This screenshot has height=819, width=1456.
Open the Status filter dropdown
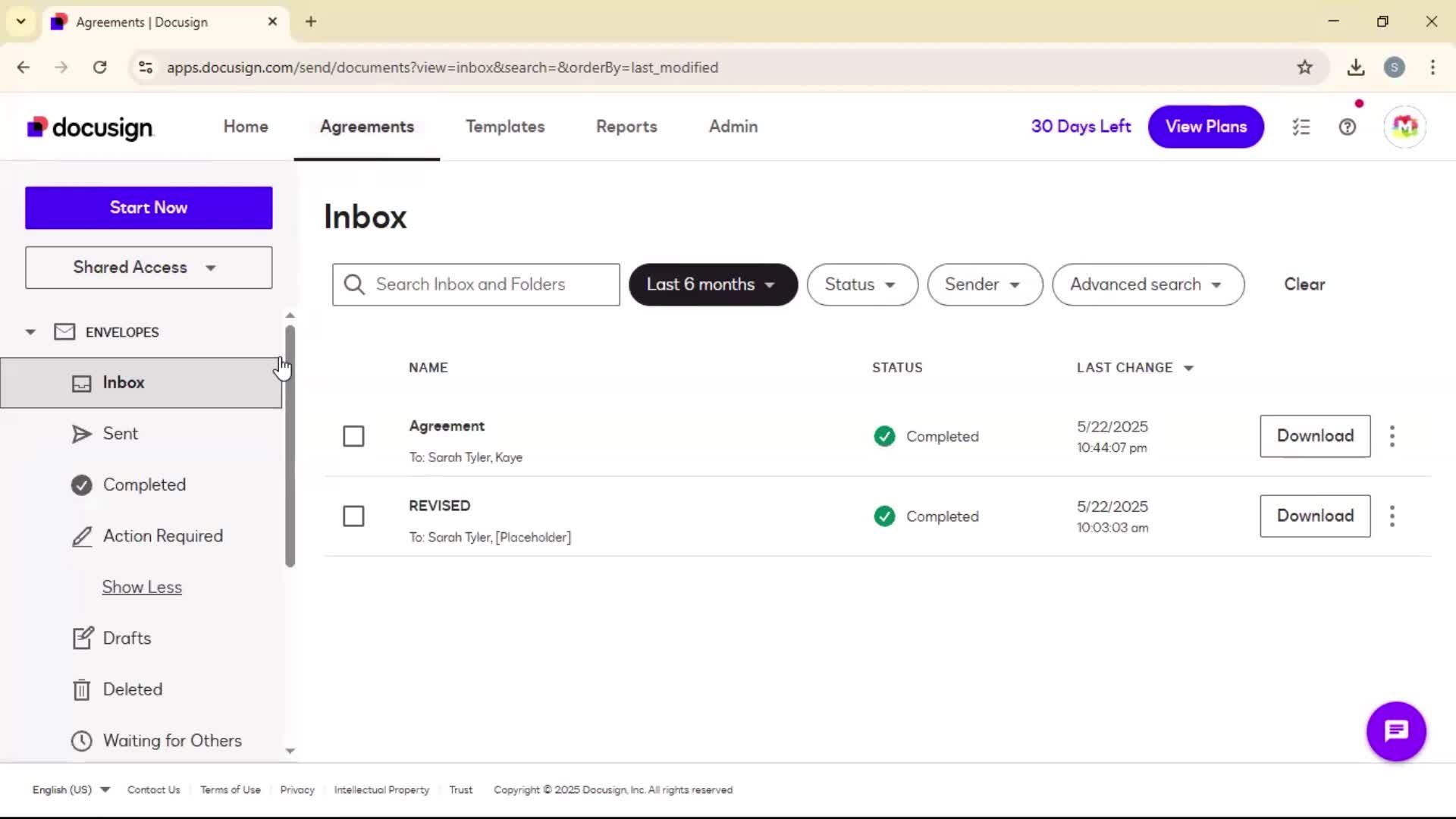[862, 284]
